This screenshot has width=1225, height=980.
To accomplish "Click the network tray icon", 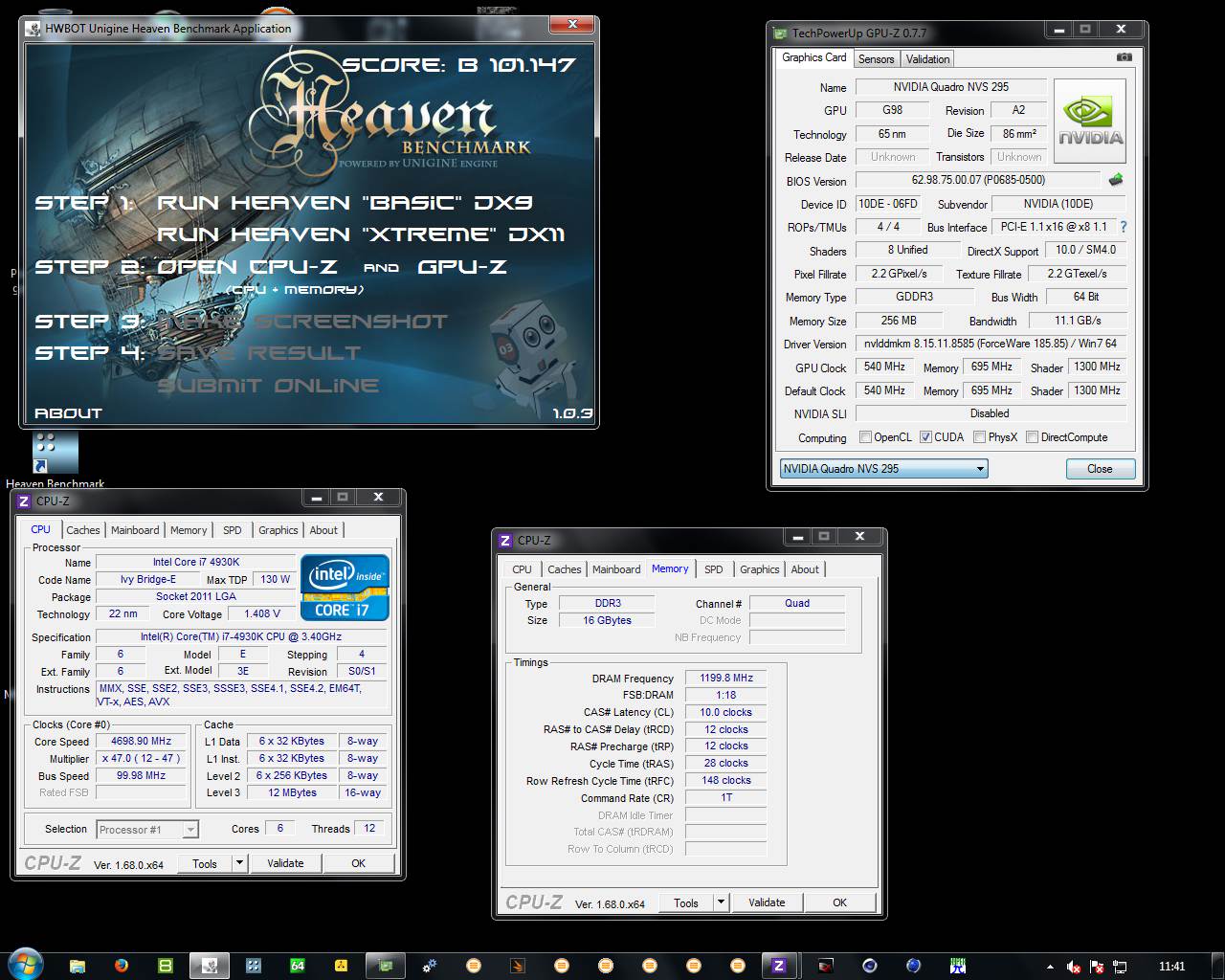I will [x=1121, y=967].
